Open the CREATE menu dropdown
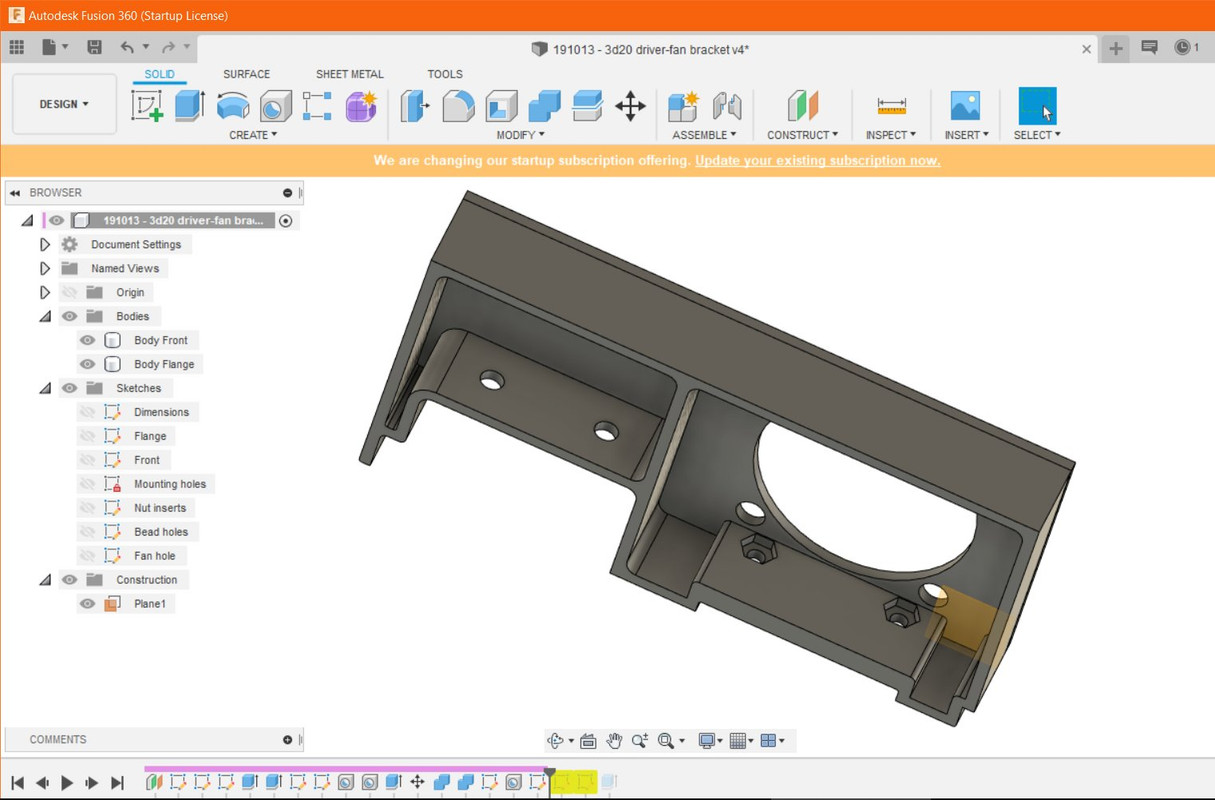 click(253, 135)
